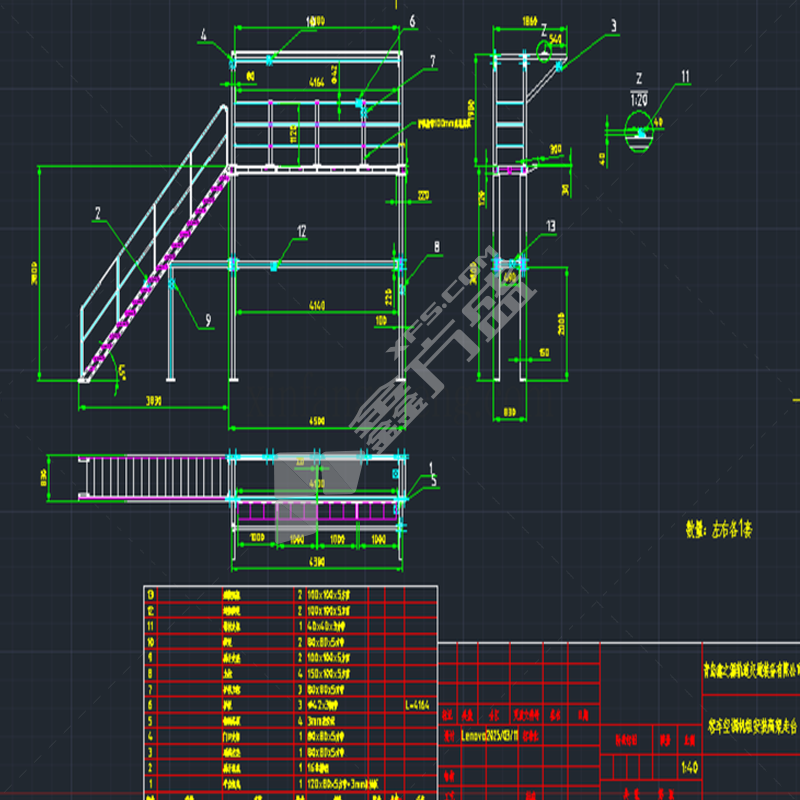Select balloon number 13 in side view
This screenshot has width=800, height=800.
point(551,225)
